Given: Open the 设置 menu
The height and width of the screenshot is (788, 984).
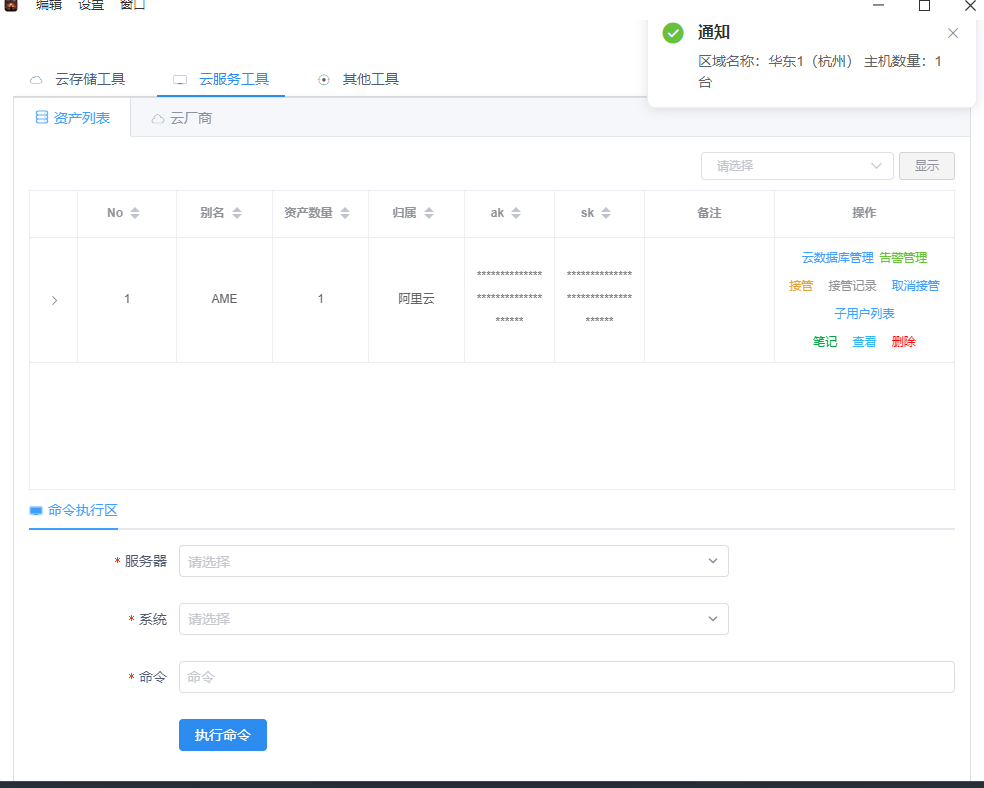Looking at the screenshot, I should pos(89,5).
